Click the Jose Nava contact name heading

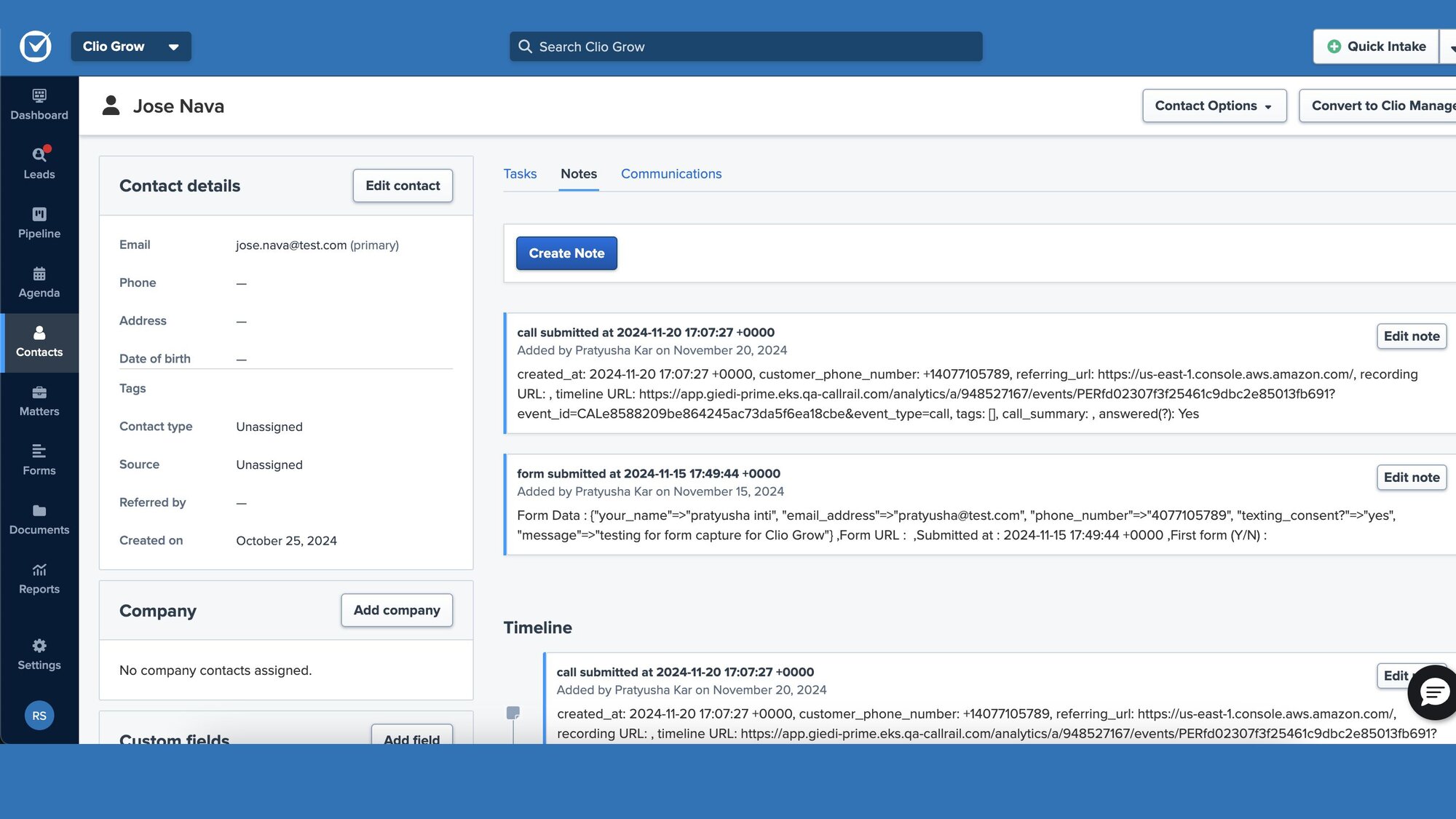(178, 106)
